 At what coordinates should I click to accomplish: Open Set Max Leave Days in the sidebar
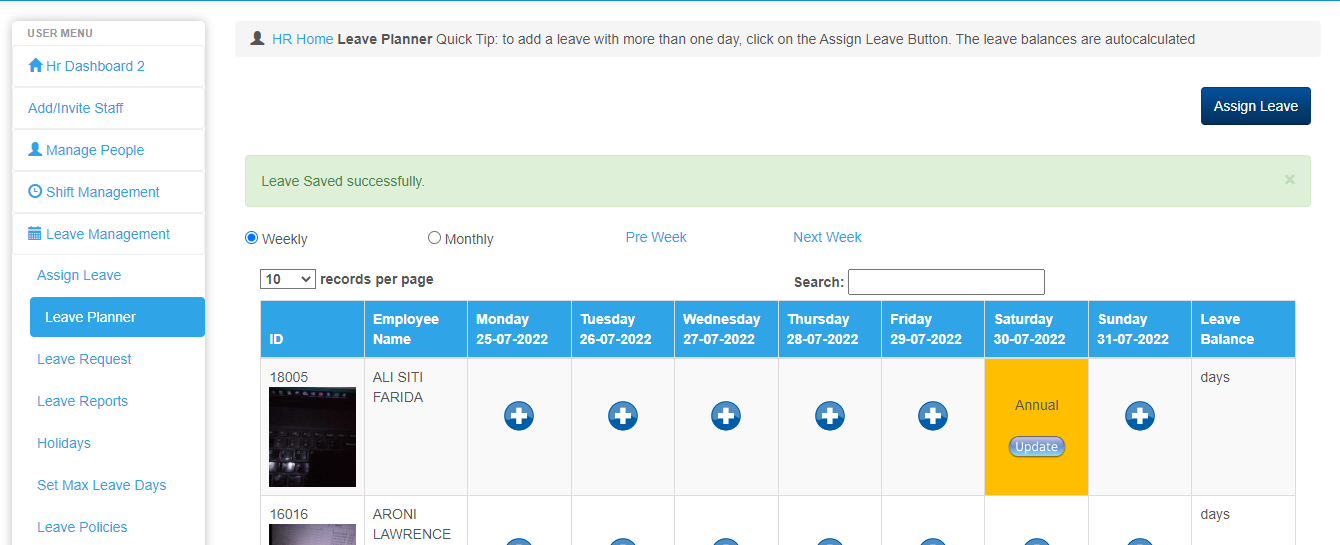pos(102,485)
